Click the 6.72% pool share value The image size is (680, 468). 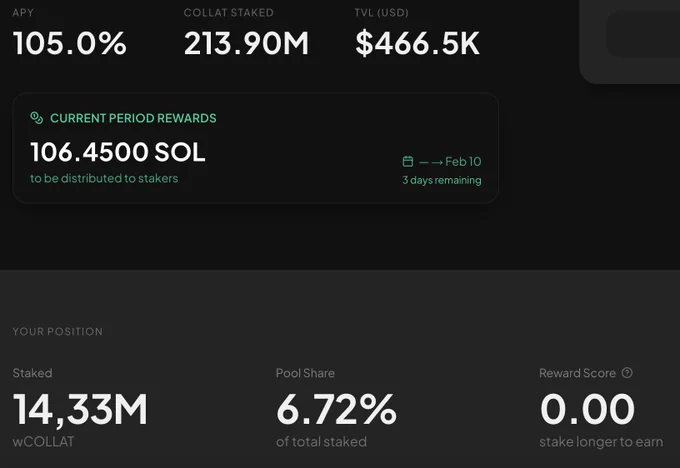click(336, 409)
